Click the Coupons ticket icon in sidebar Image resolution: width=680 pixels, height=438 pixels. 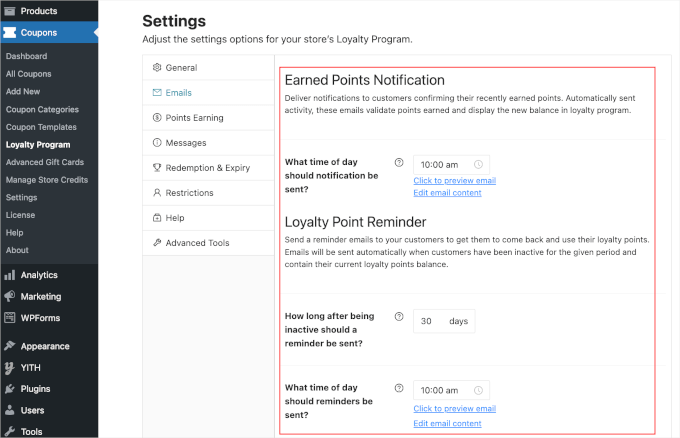point(10,33)
